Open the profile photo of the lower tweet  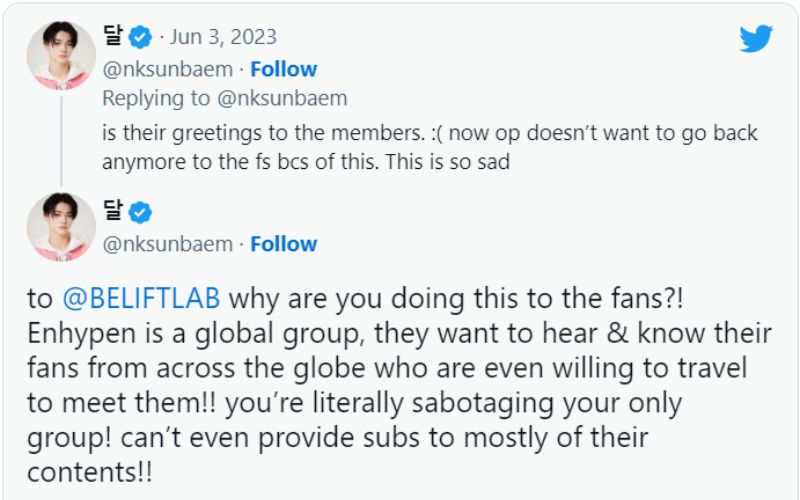point(61,227)
